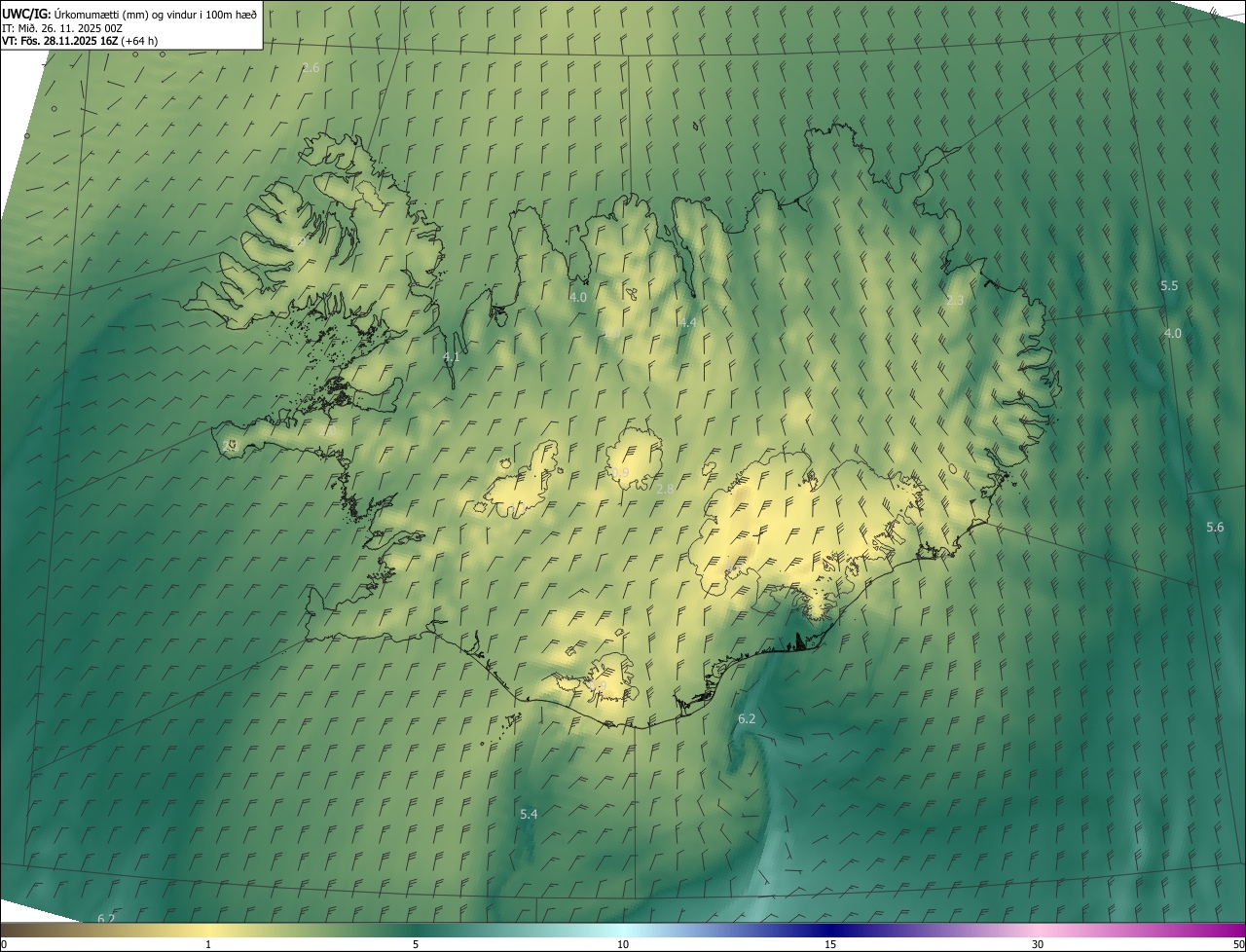Click the 5.5 value label on the map
This screenshot has width=1246, height=952.
coord(1169,285)
